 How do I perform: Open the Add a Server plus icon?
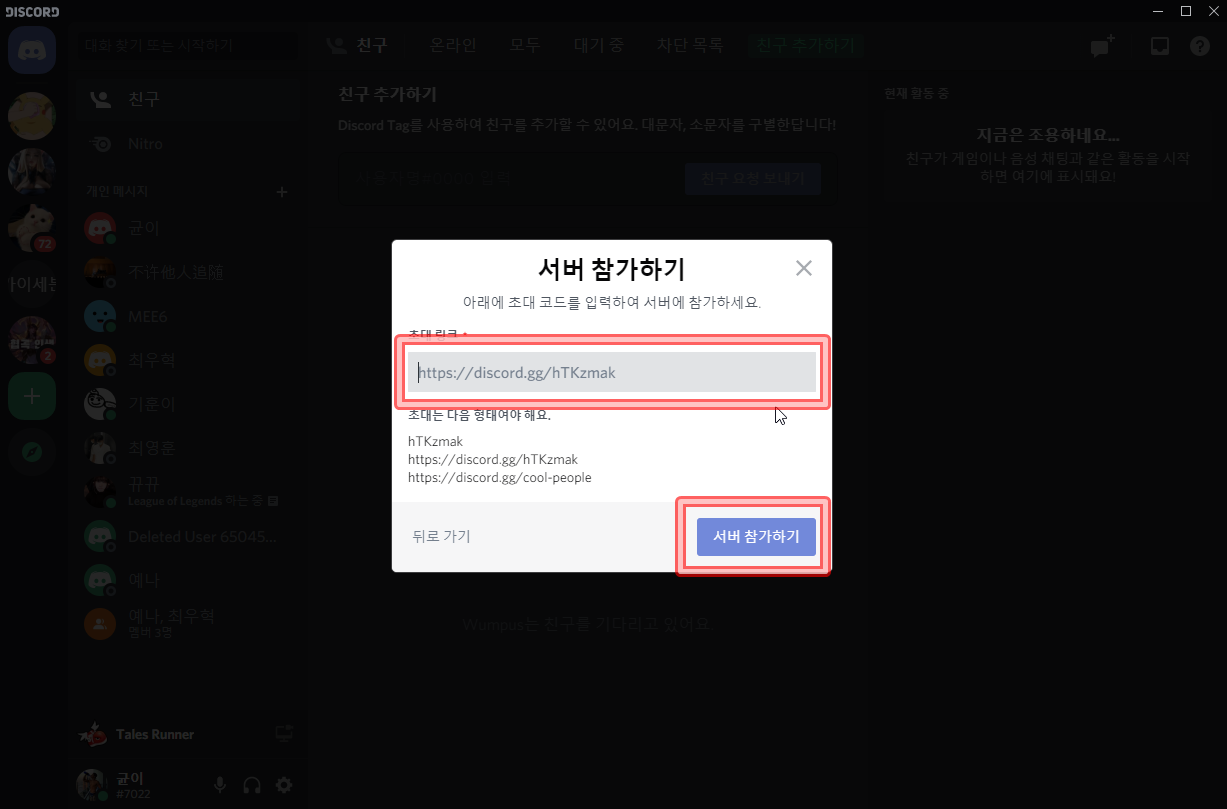pos(32,397)
